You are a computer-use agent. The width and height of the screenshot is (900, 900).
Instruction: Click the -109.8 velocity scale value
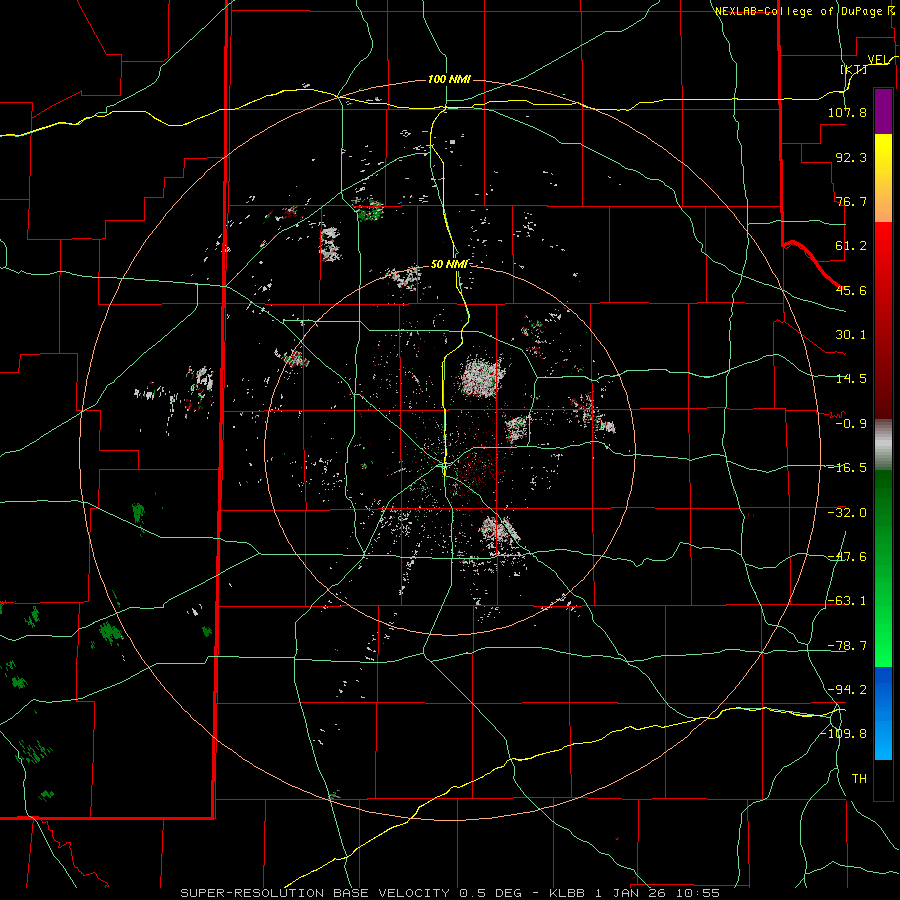(x=843, y=734)
